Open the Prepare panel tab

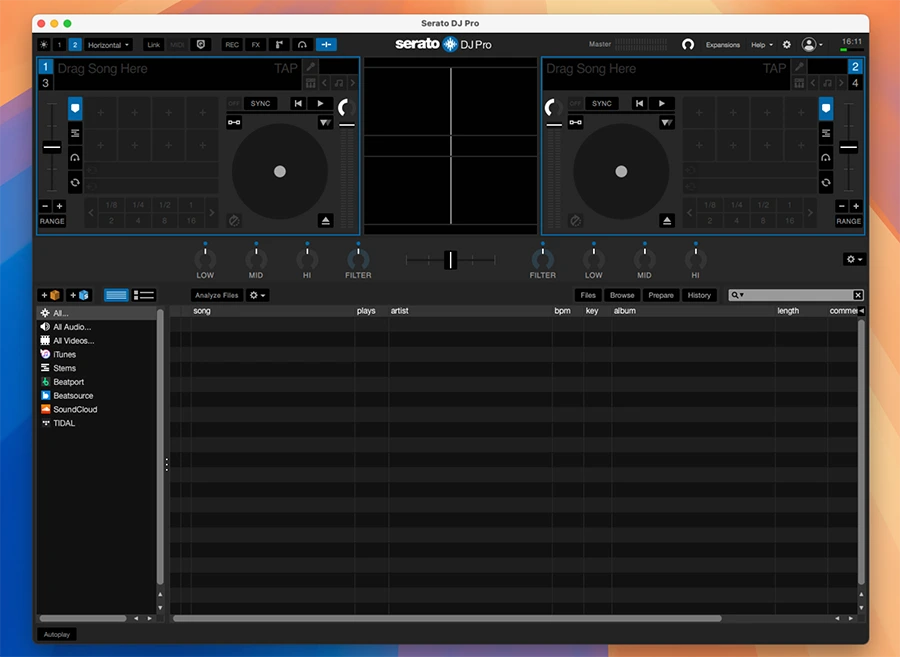coord(661,295)
